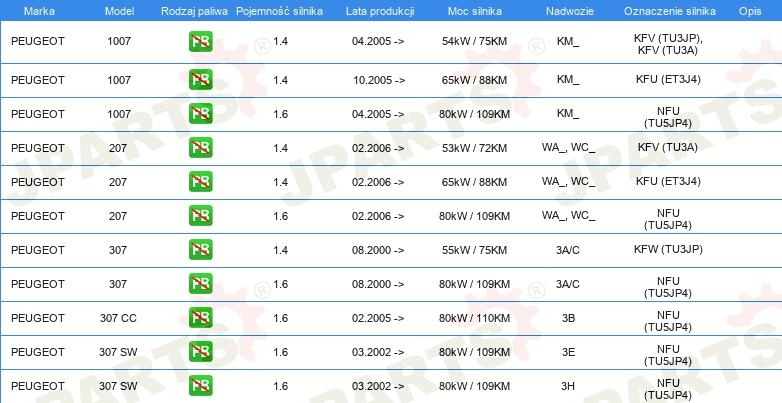Click KFU (ET3J4) in the Peugeot 1007 row
Image resolution: width=782 pixels, height=403 pixels.
668,79
